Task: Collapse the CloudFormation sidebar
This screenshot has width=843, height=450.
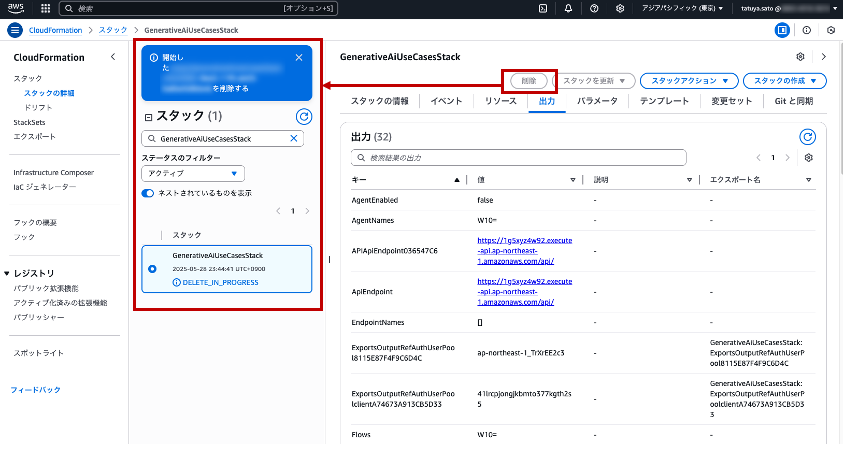Action: [x=113, y=56]
